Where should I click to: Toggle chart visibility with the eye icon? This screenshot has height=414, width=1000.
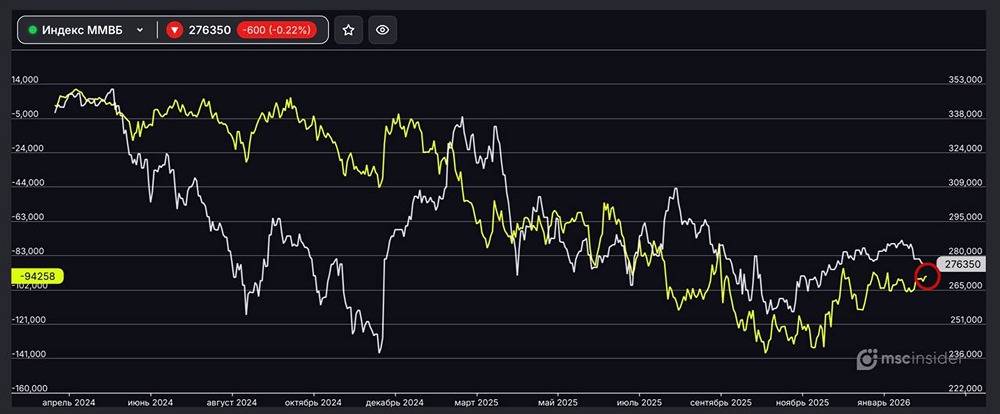click(383, 30)
